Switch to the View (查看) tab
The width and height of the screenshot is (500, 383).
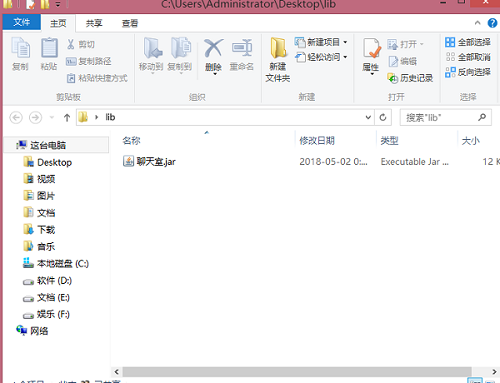click(x=130, y=23)
